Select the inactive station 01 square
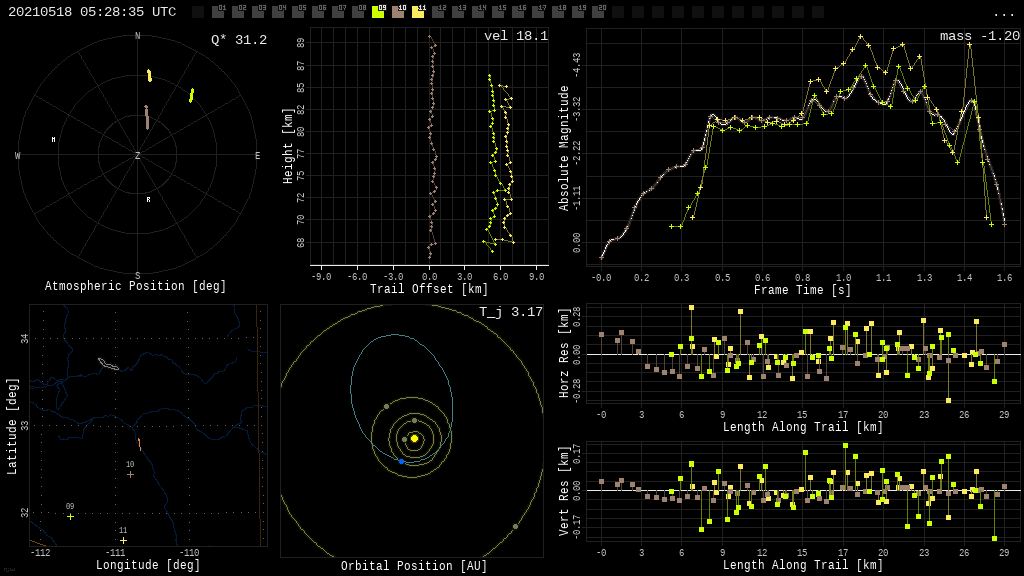 218,12
